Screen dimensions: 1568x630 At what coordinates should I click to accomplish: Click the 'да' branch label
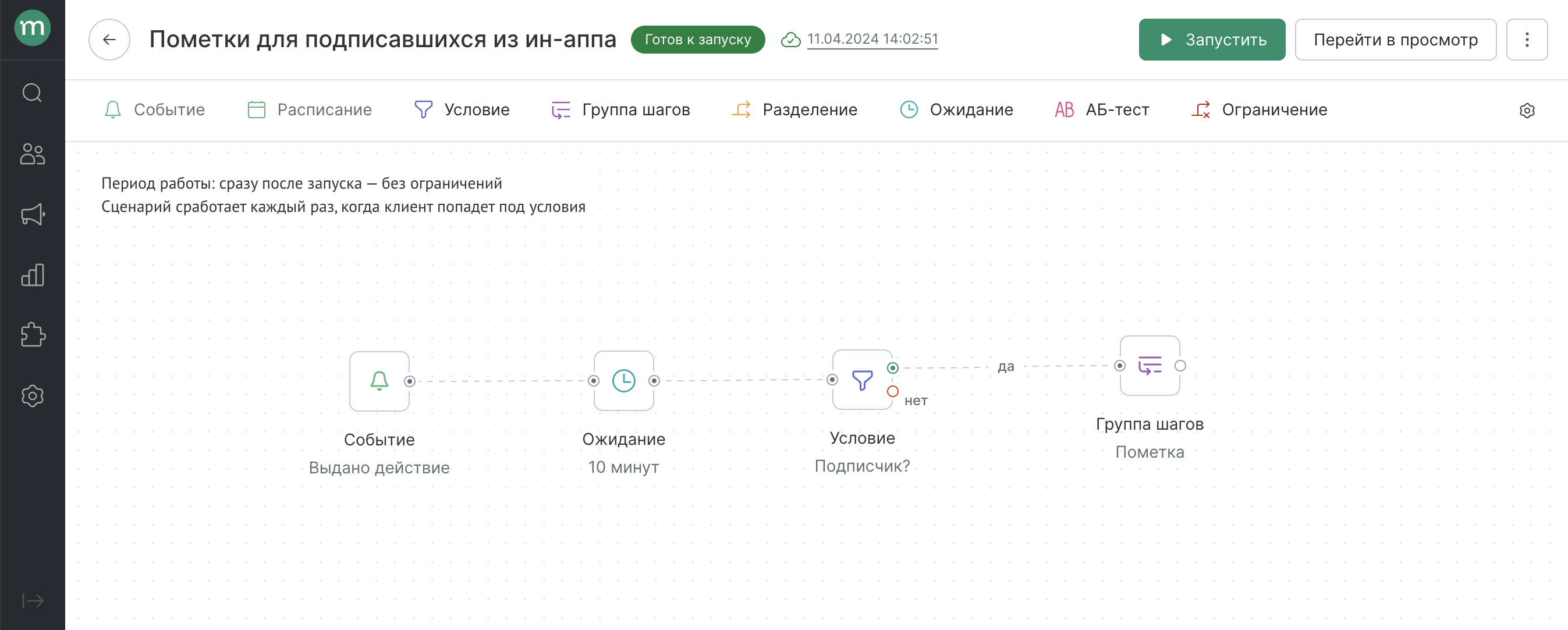tap(1006, 366)
